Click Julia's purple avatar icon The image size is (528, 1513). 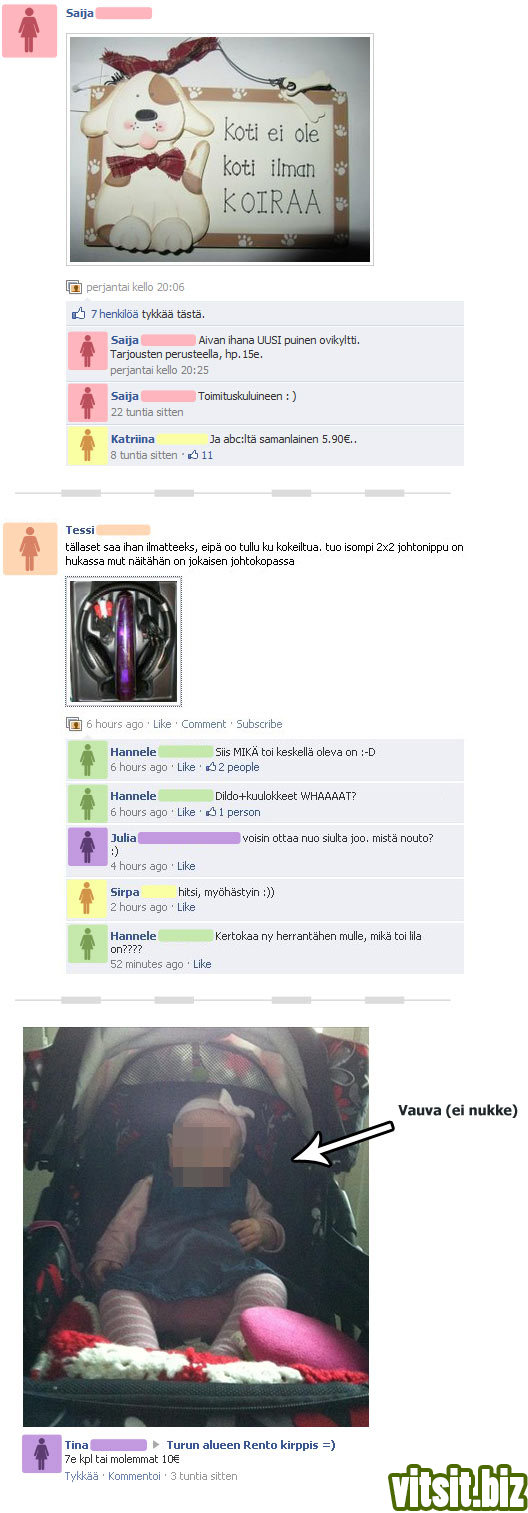pos(87,848)
